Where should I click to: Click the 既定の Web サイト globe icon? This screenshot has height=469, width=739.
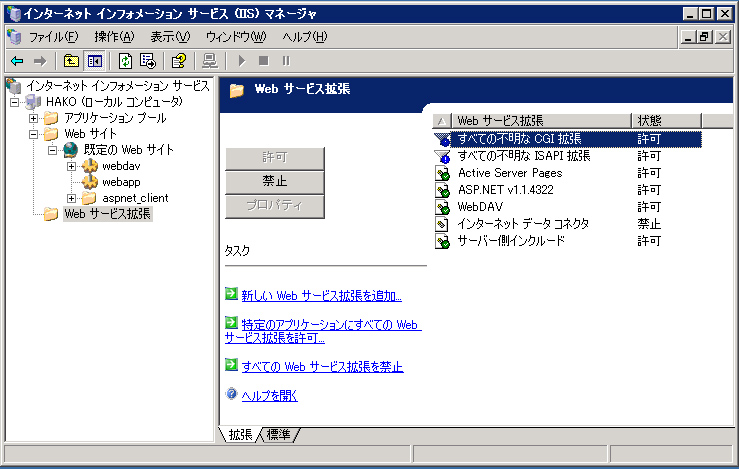[x=71, y=150]
